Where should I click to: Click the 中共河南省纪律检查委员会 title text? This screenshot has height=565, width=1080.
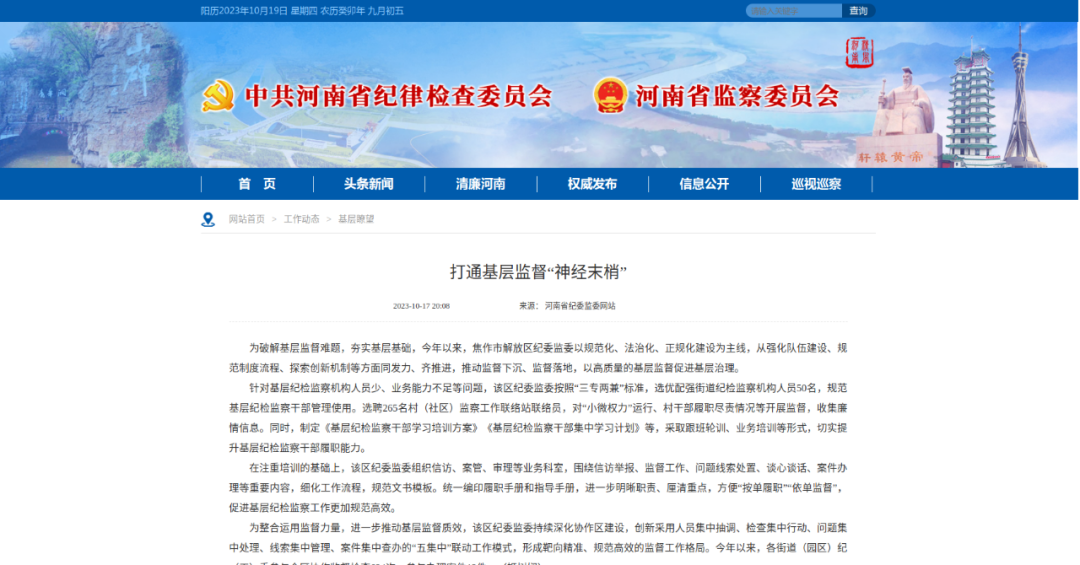pos(399,96)
